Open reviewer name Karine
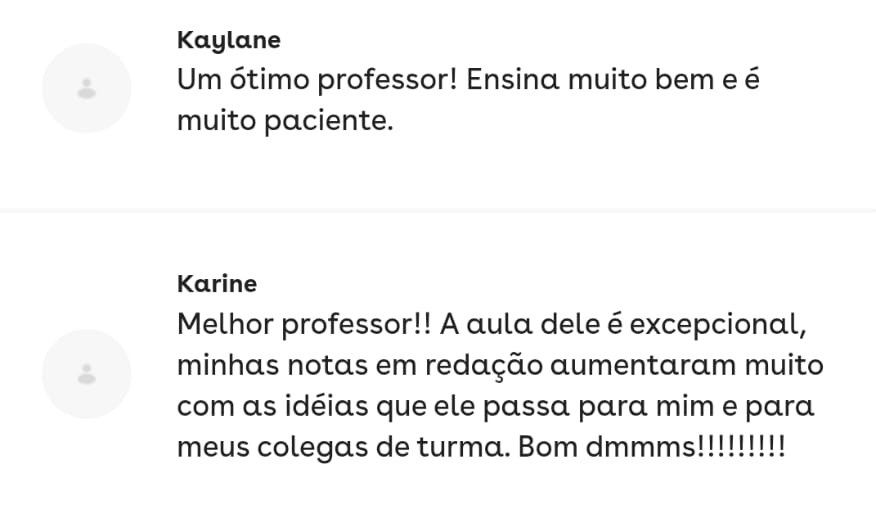 [217, 283]
